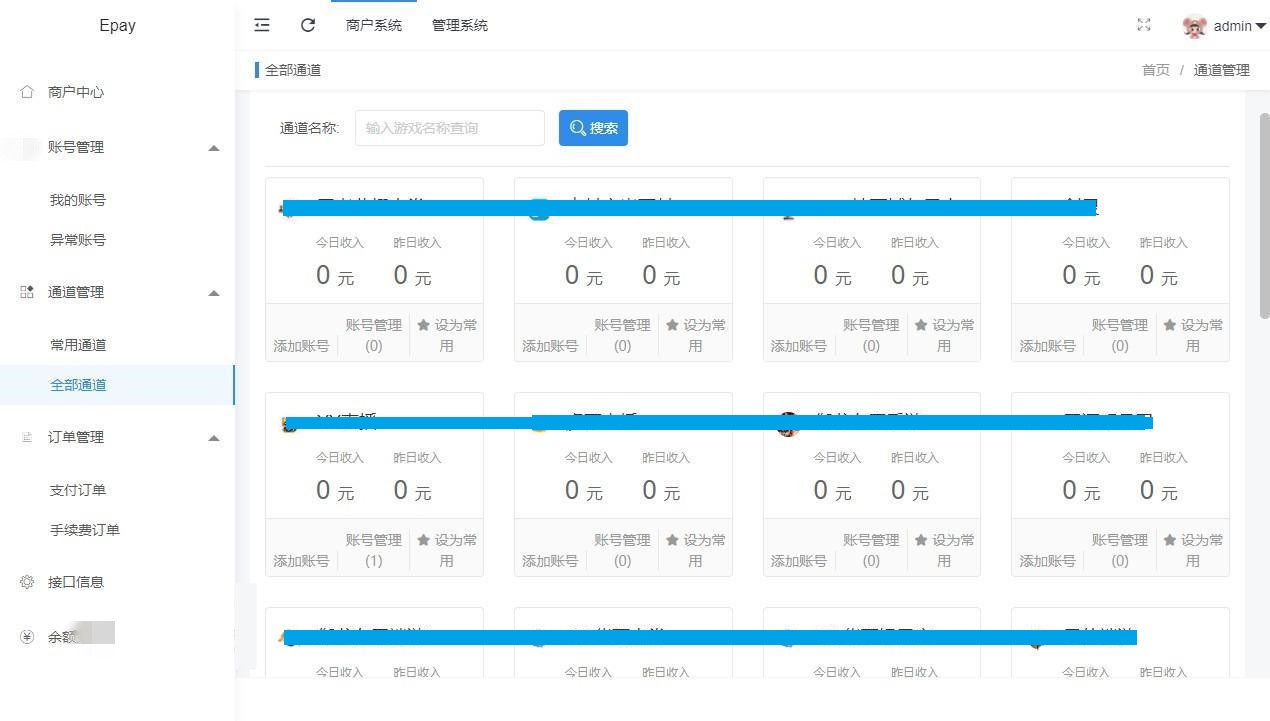This screenshot has width=1270, height=721.
Task: Click the home icon beside 商户中心
Action: pos(27,92)
